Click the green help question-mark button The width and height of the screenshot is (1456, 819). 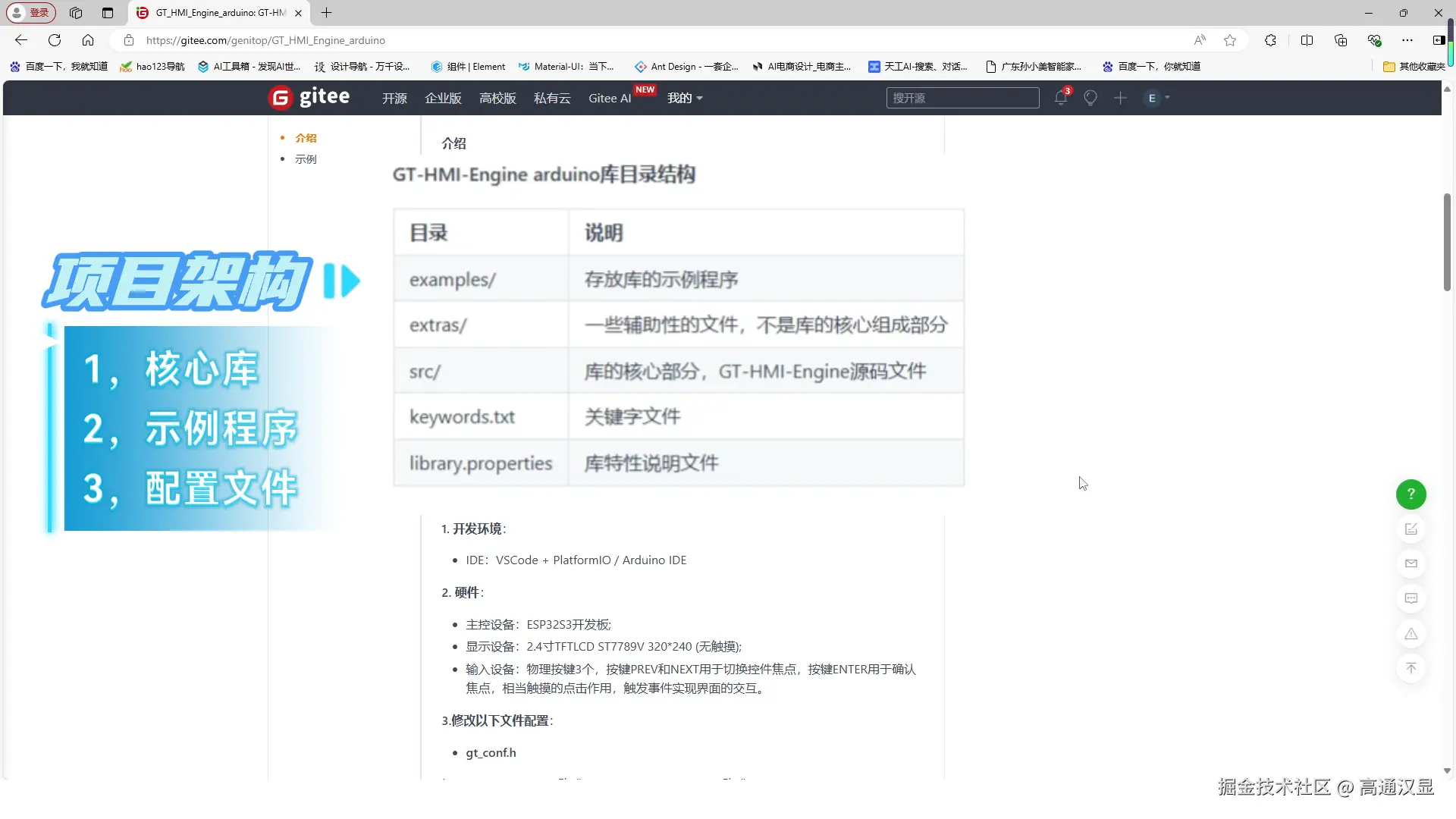coord(1410,494)
